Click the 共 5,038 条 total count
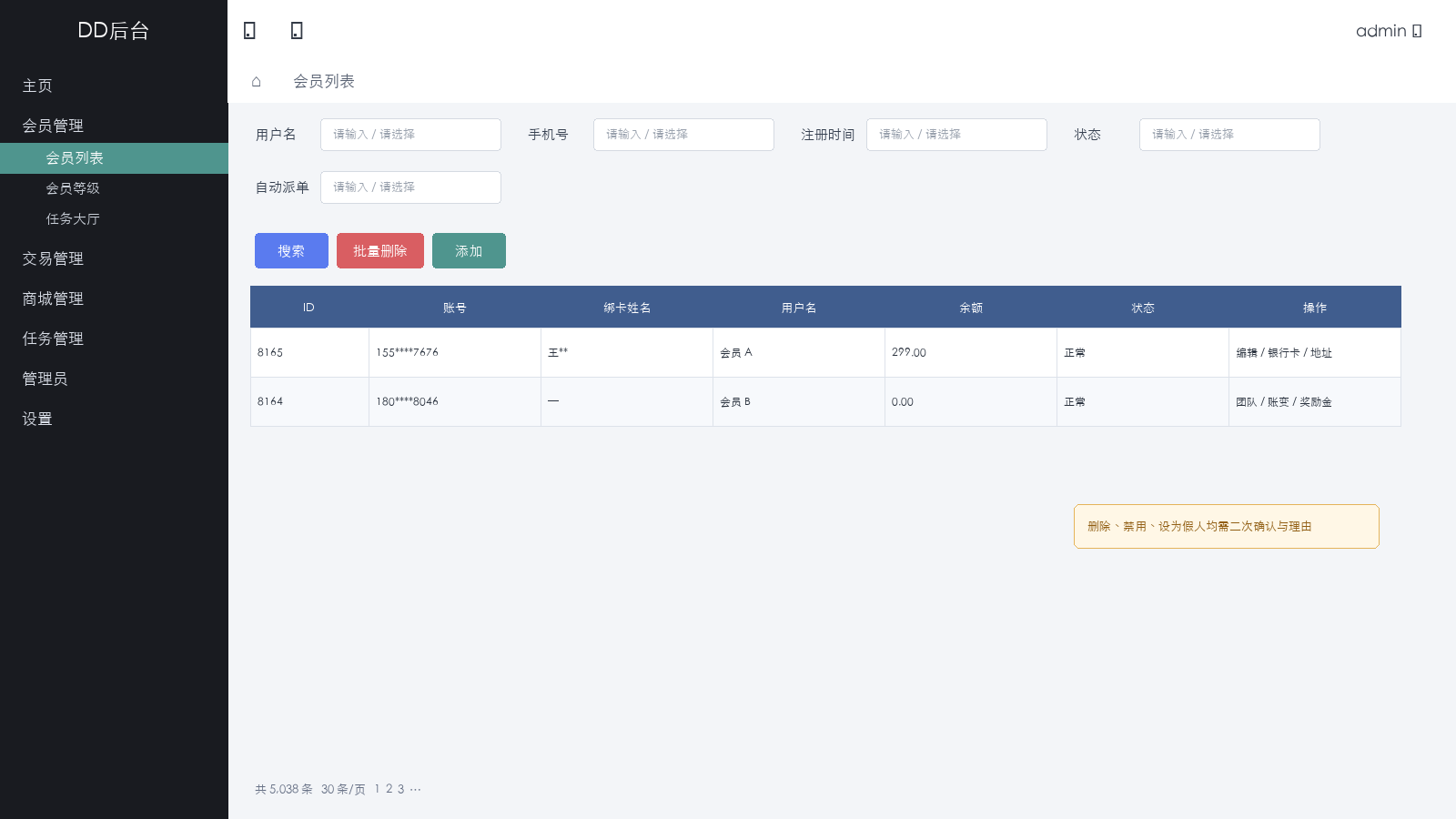 [x=284, y=789]
